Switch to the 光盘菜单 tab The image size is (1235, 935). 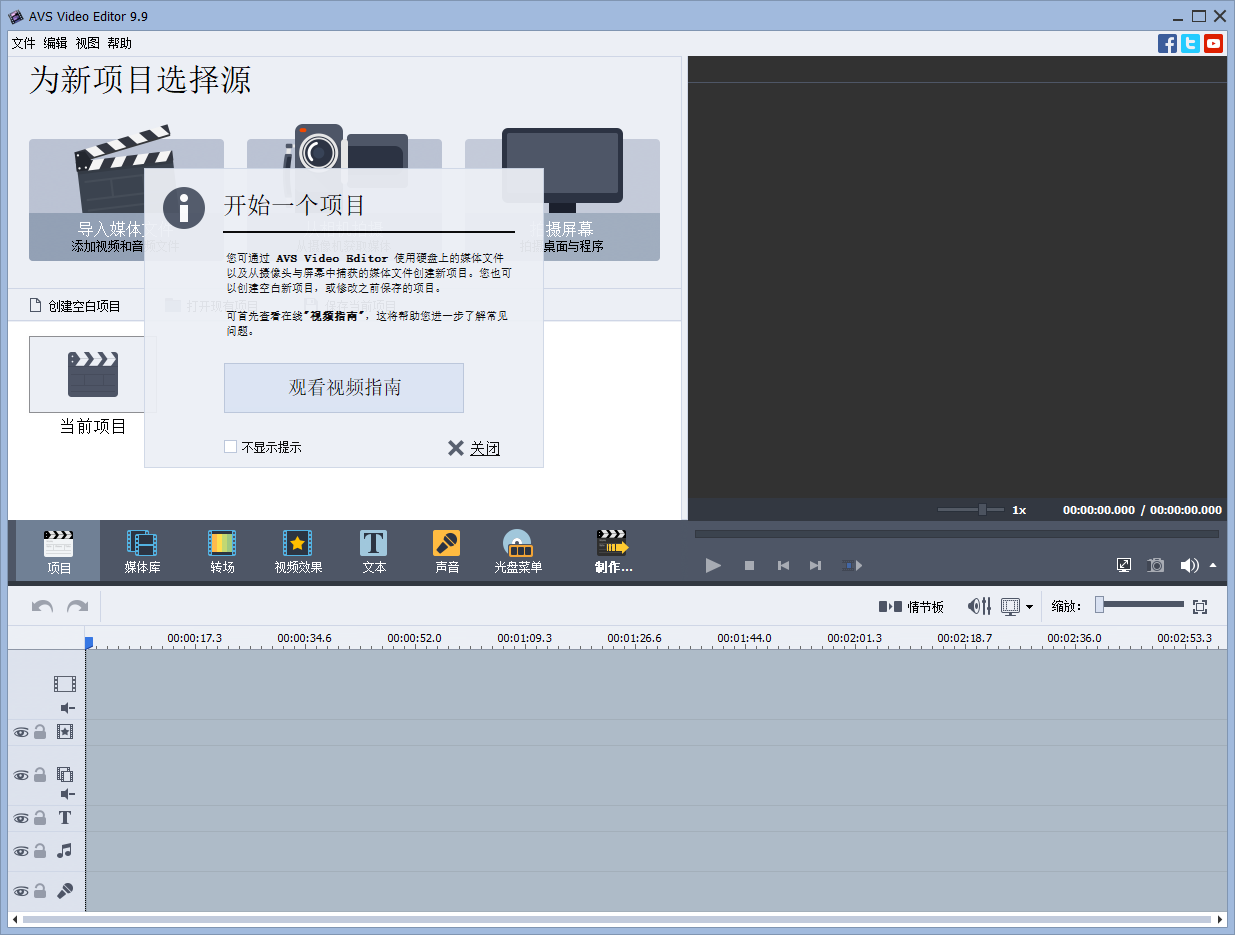click(x=518, y=551)
